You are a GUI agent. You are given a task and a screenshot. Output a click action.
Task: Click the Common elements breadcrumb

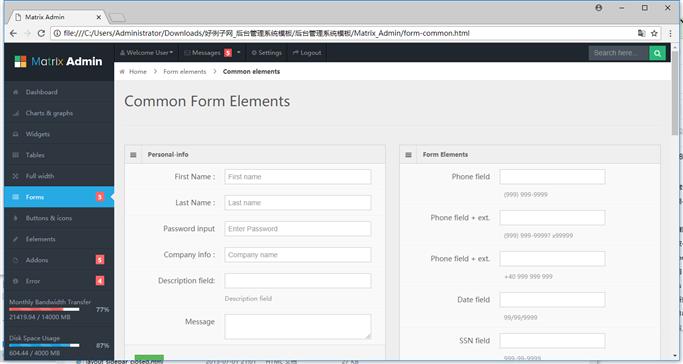click(251, 71)
